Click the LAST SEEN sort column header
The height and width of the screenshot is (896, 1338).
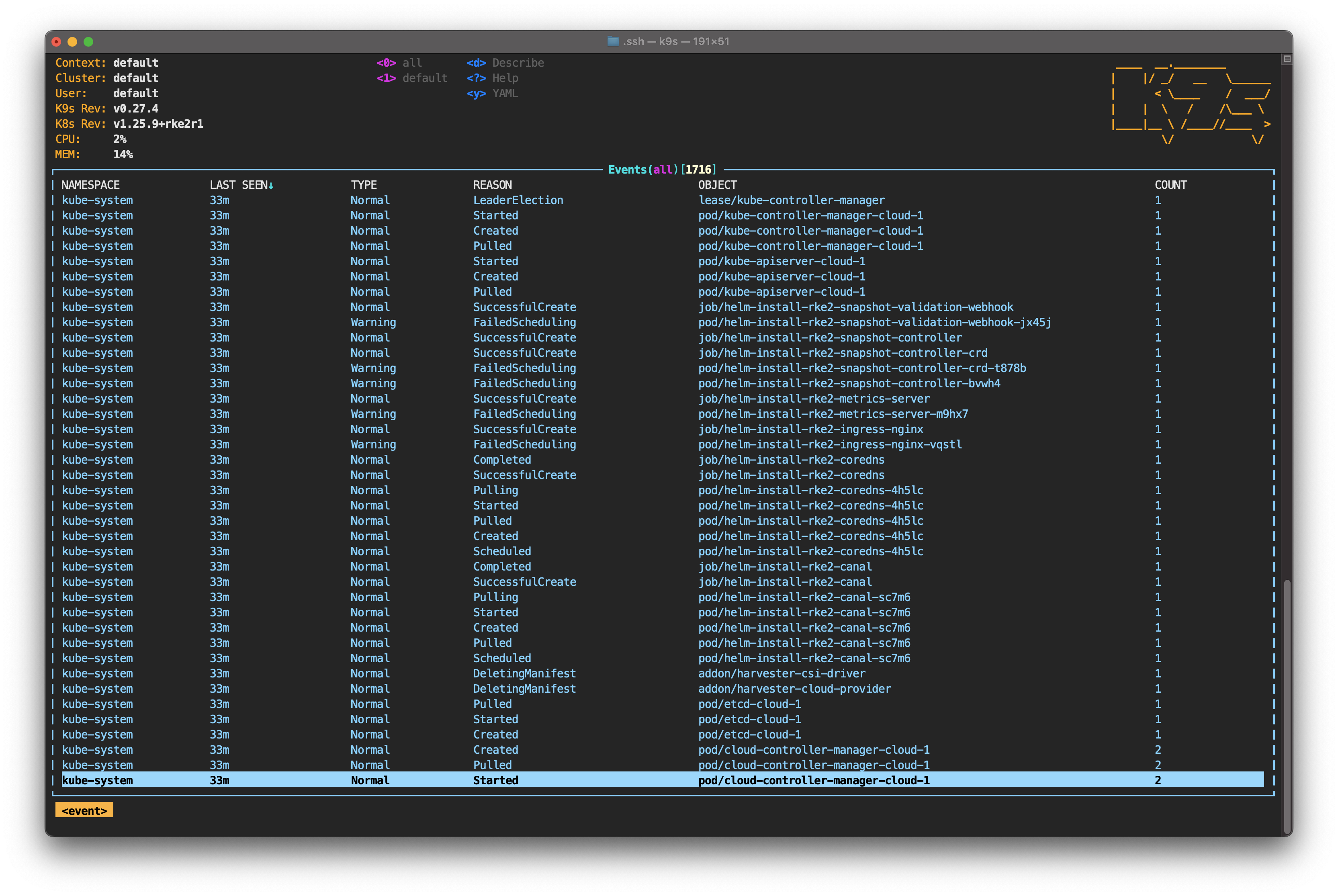pos(241,184)
